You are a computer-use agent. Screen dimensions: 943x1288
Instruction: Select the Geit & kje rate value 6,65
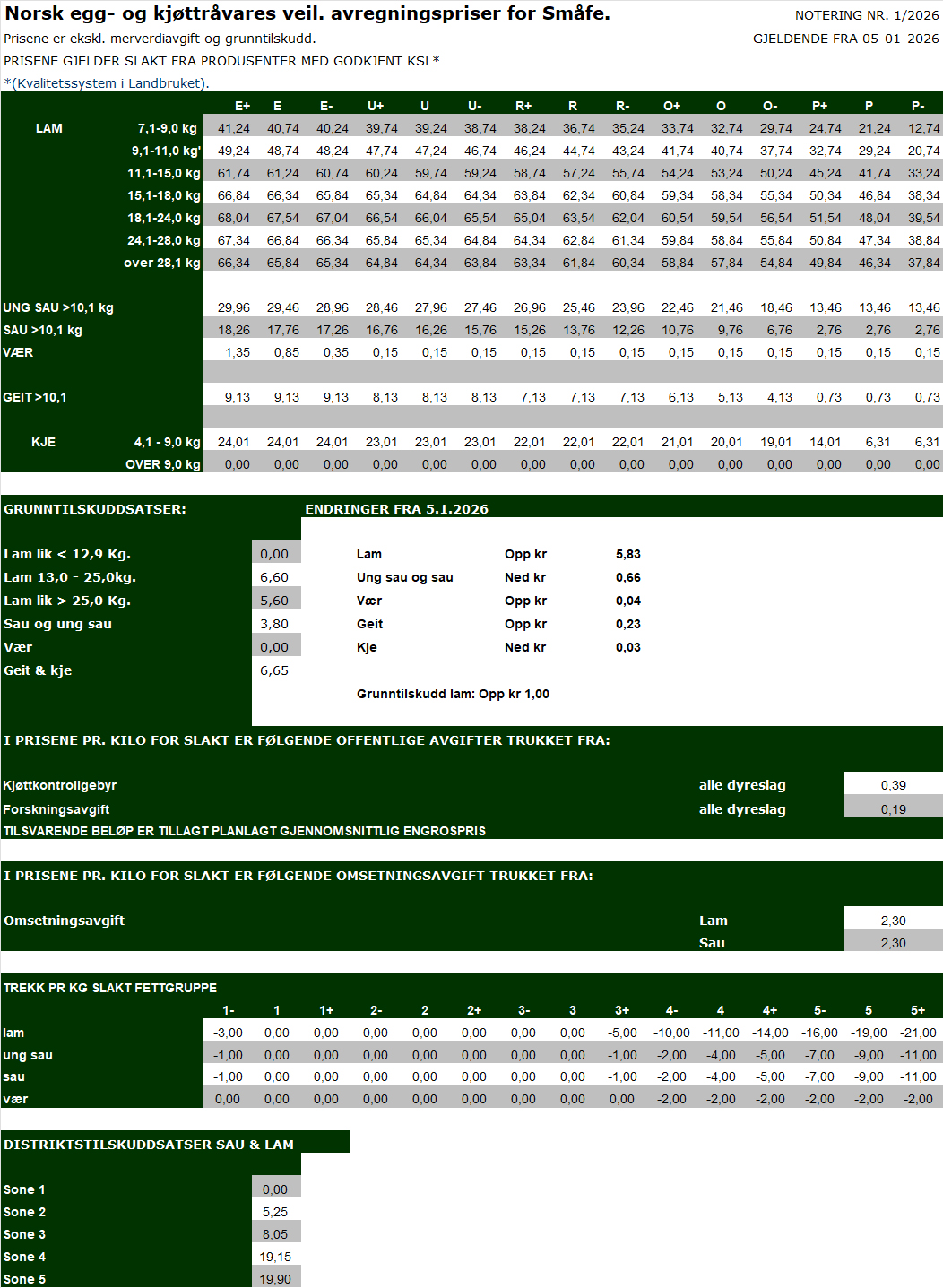(274, 670)
